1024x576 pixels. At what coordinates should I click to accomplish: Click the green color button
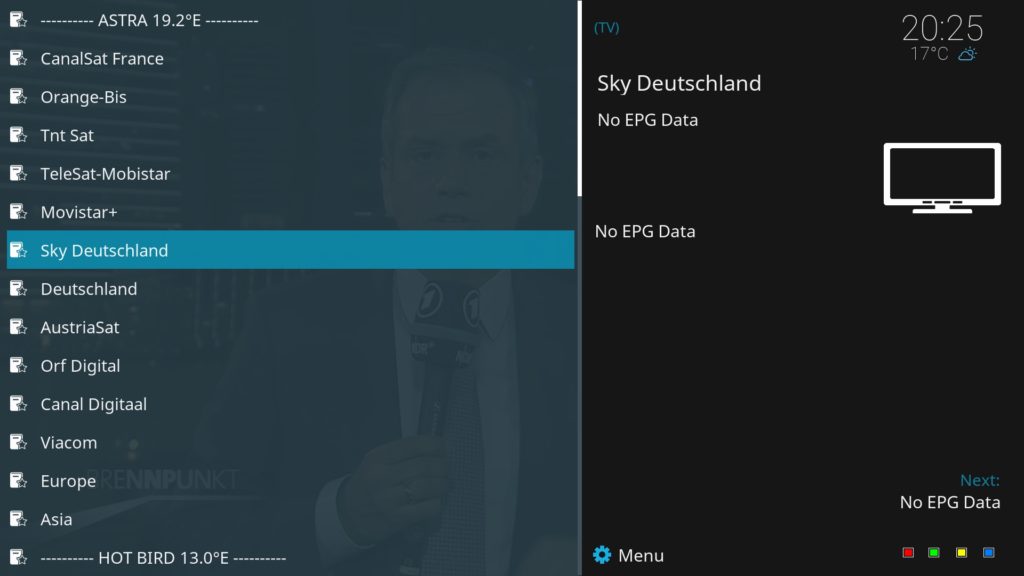pos(934,552)
